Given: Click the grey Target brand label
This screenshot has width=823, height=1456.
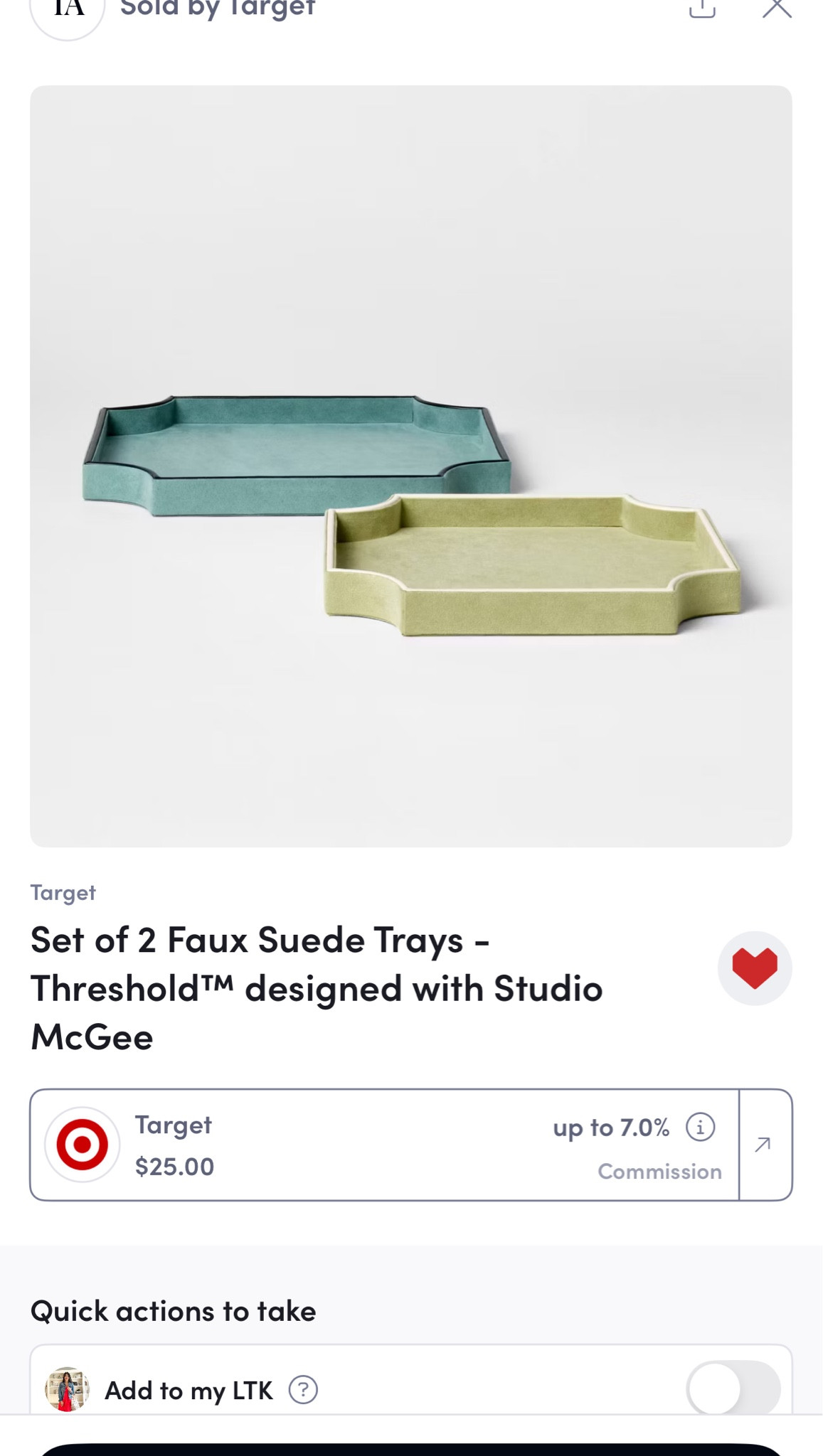Looking at the screenshot, I should click(x=63, y=893).
